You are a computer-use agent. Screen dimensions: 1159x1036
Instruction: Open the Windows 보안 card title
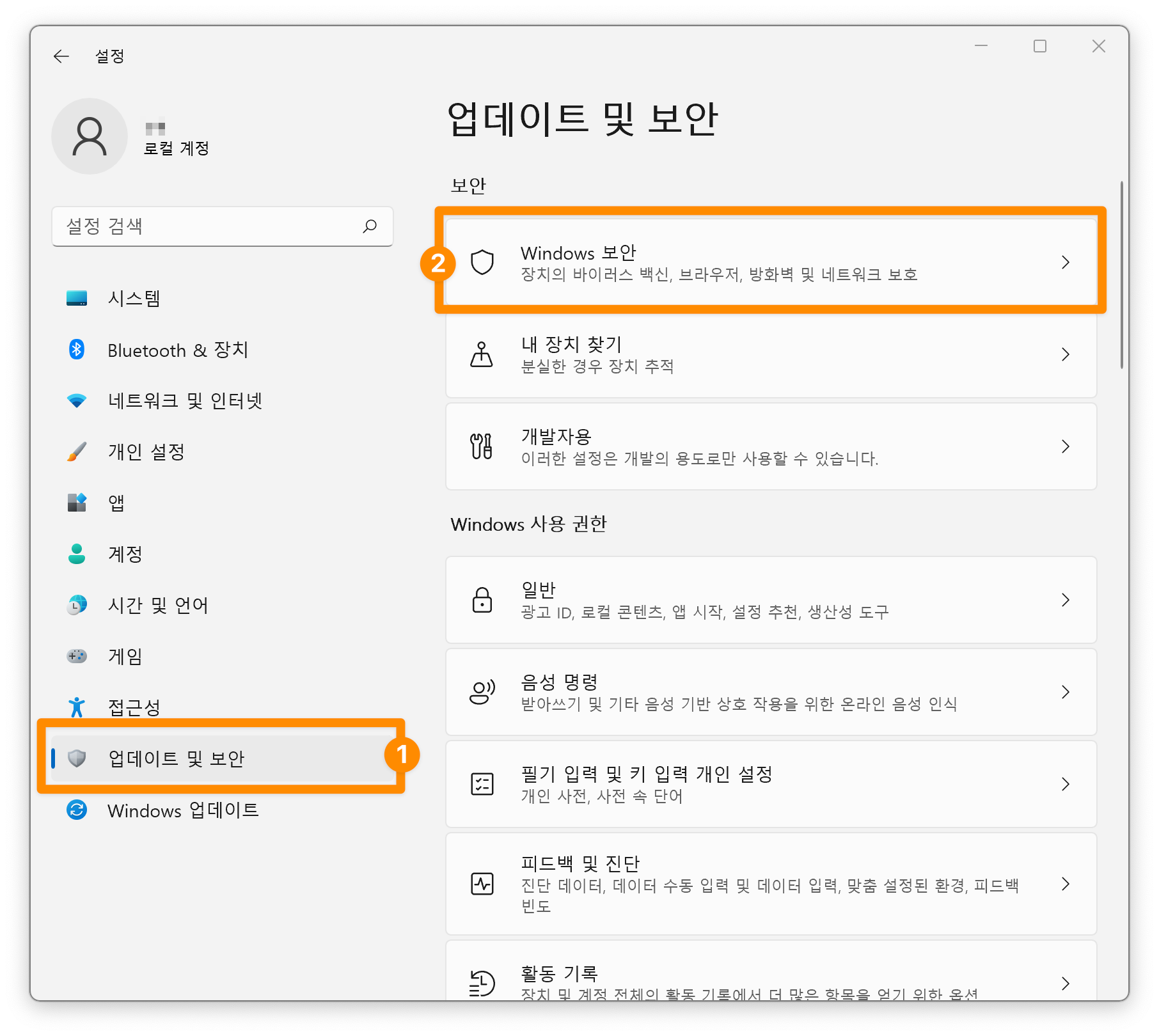pos(578,253)
